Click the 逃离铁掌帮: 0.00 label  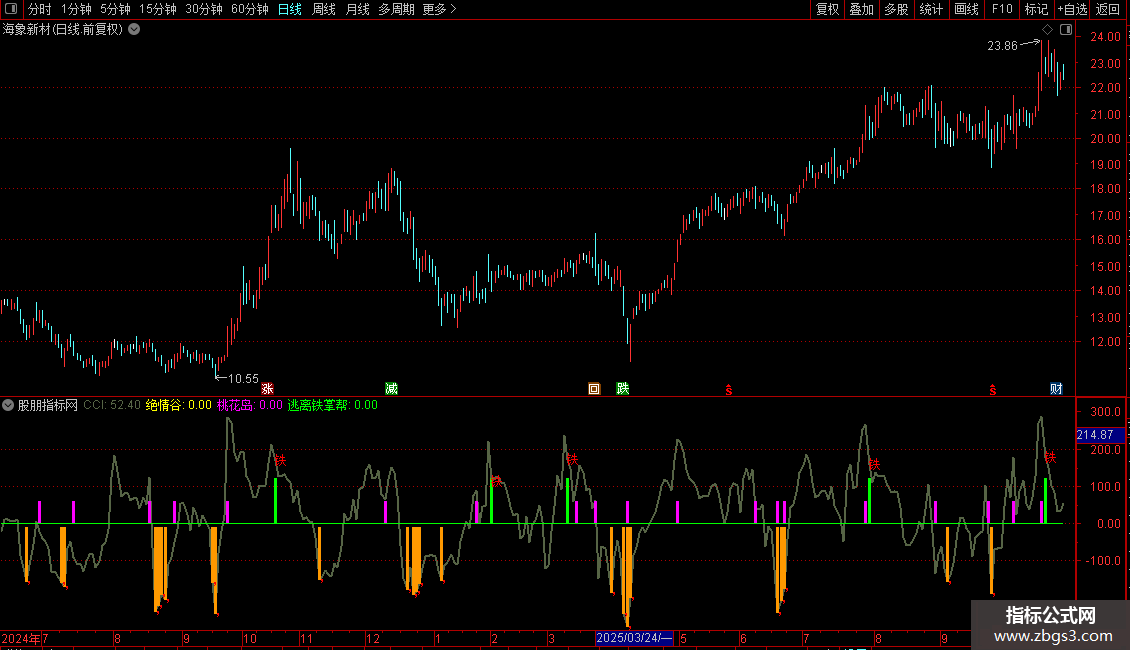click(332, 405)
